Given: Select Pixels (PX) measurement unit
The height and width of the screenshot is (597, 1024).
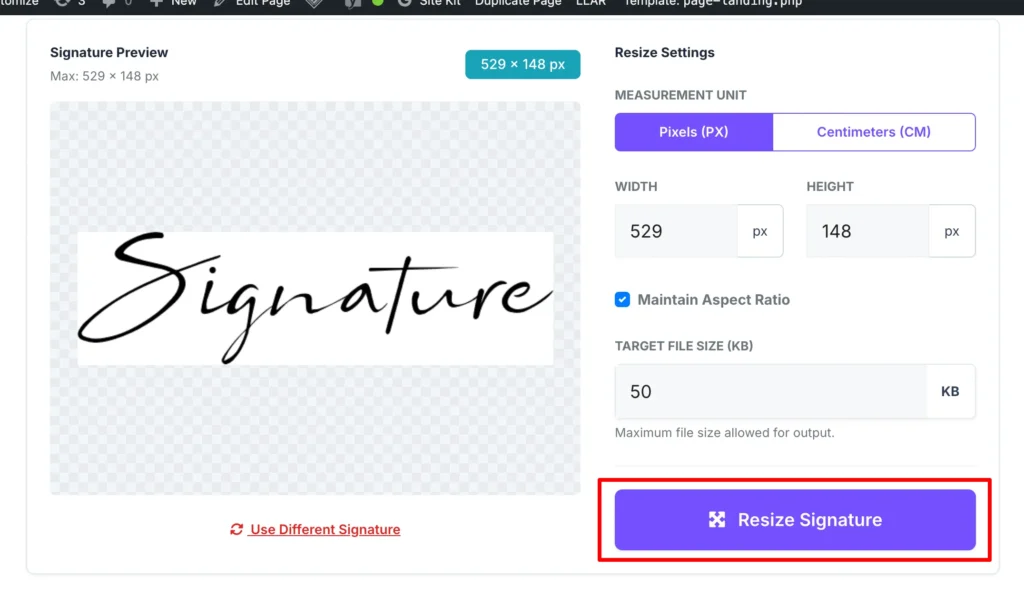Looking at the screenshot, I should point(693,132).
